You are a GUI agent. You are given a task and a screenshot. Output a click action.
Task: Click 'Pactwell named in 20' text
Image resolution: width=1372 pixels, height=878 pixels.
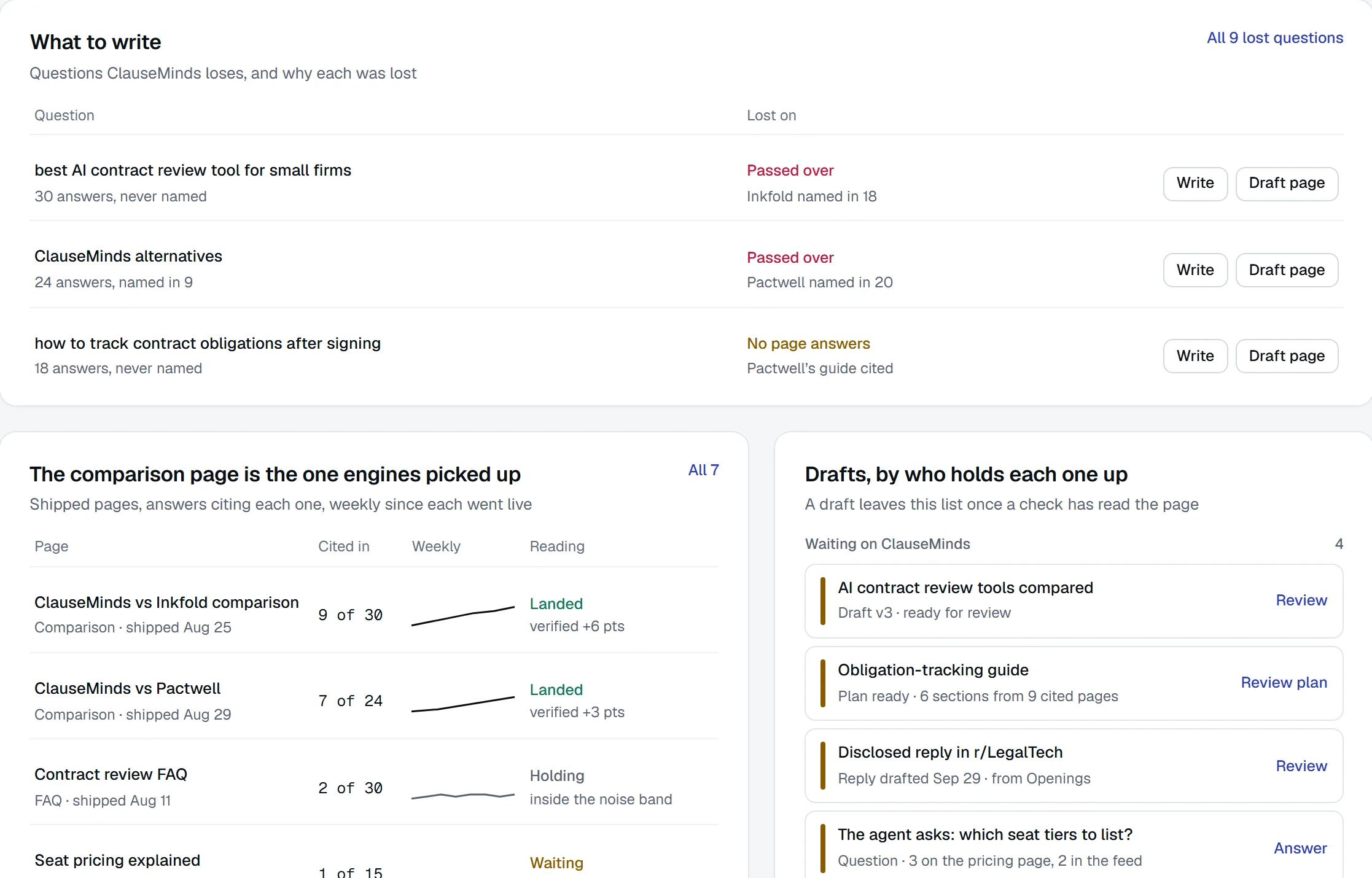[820, 282]
